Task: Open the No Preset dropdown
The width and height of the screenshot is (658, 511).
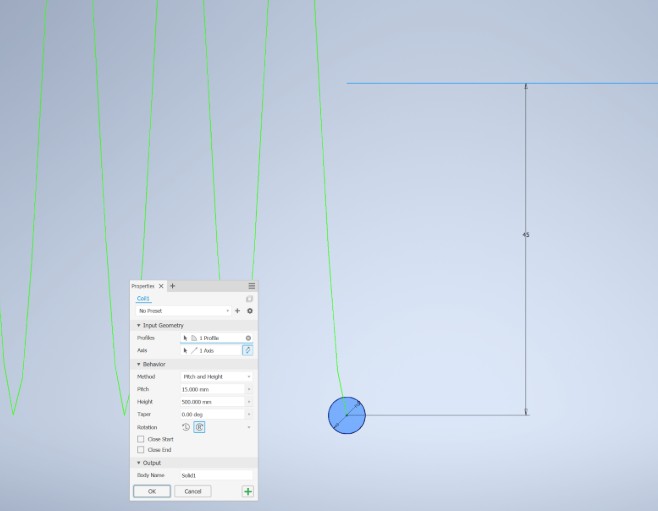Action: pyautogui.click(x=183, y=311)
